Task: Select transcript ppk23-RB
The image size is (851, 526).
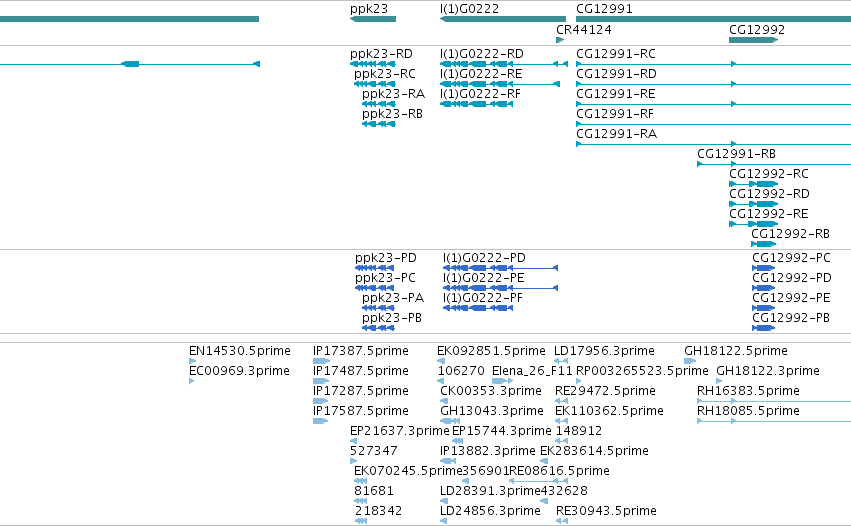Action: click(378, 124)
